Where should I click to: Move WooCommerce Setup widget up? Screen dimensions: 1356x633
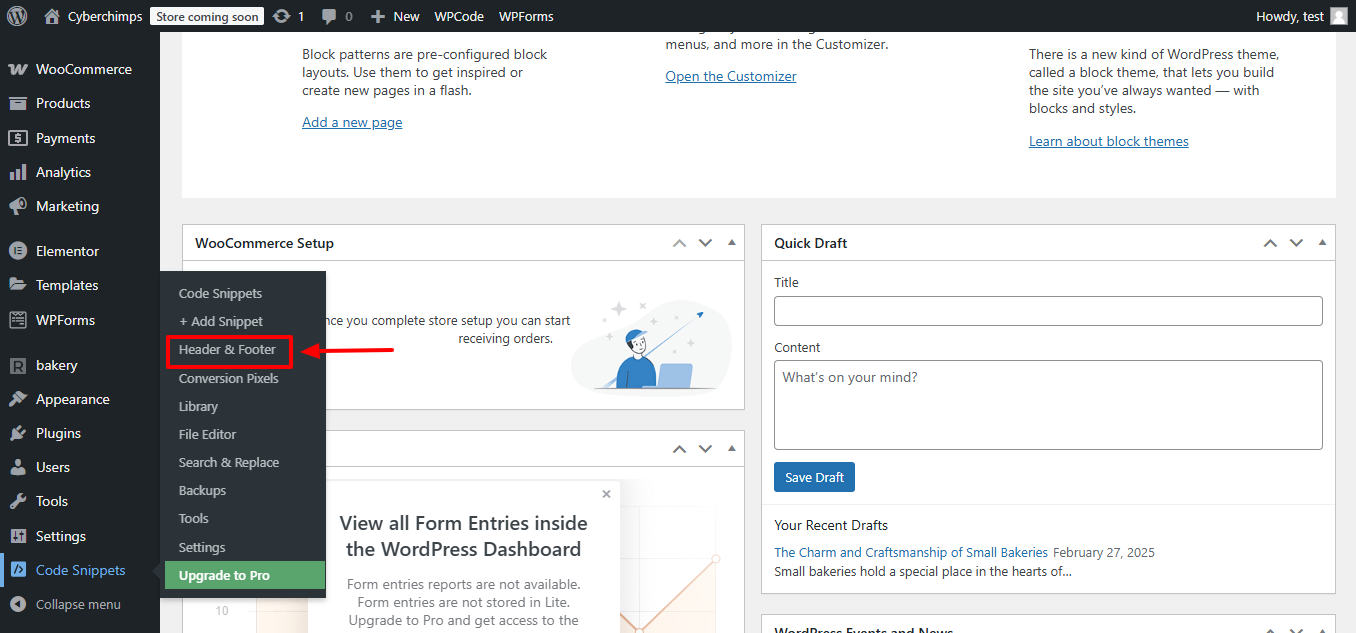pyautogui.click(x=679, y=243)
